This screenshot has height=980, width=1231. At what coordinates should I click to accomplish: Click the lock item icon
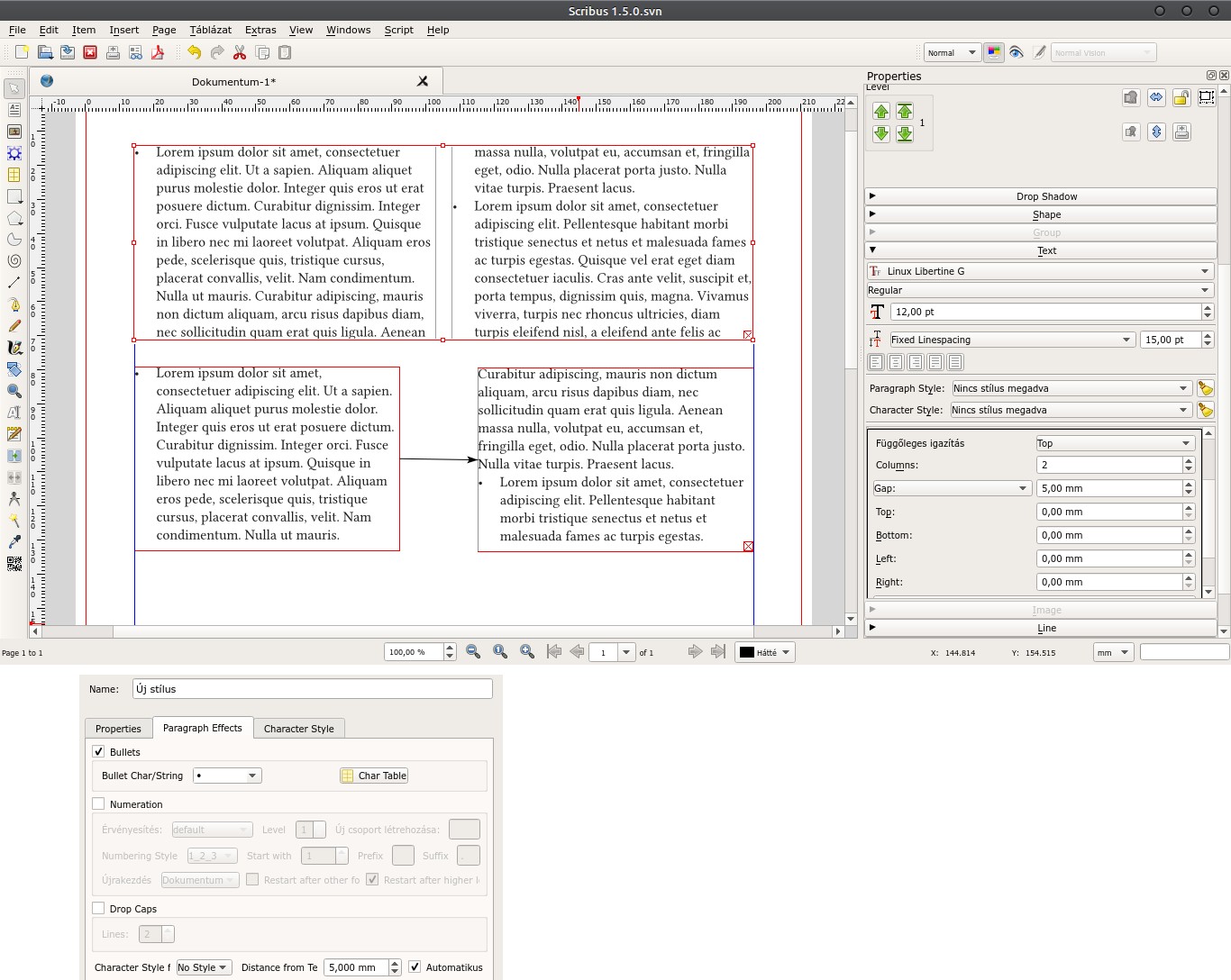click(x=1181, y=97)
